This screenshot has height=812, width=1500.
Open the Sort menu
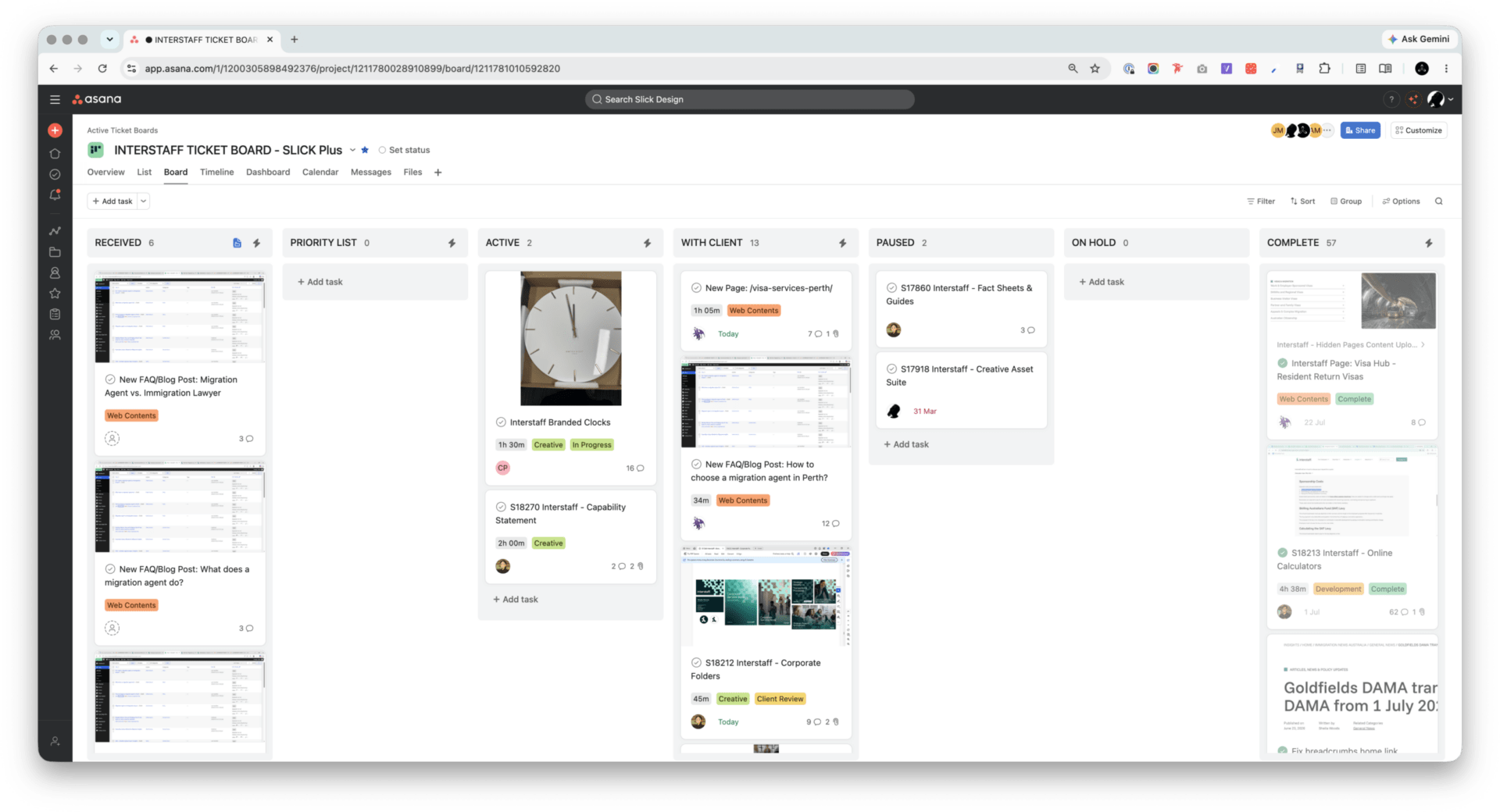coord(1302,201)
